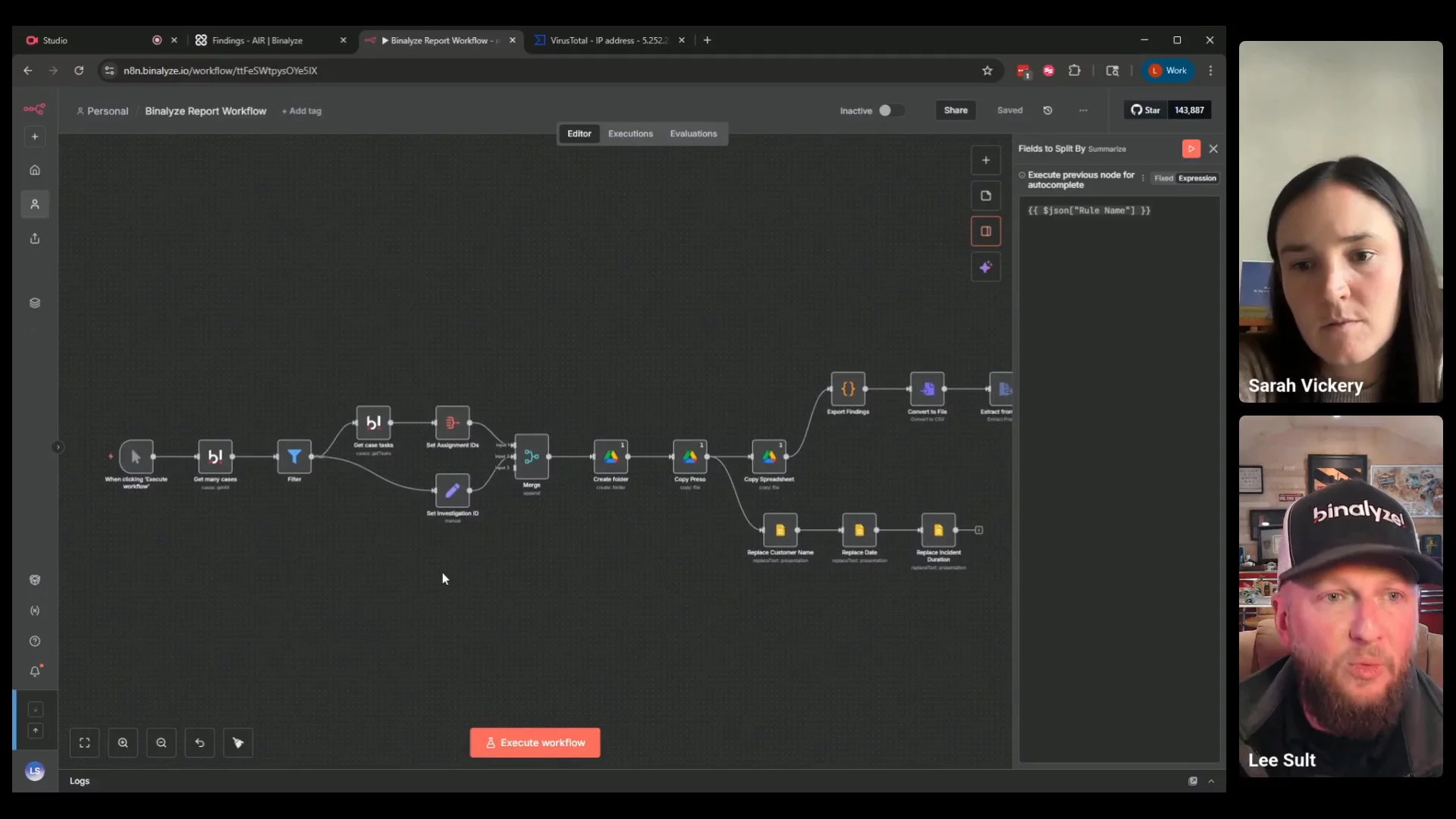Click the Execute workflow button
The height and width of the screenshot is (819, 1456).
[x=535, y=743]
